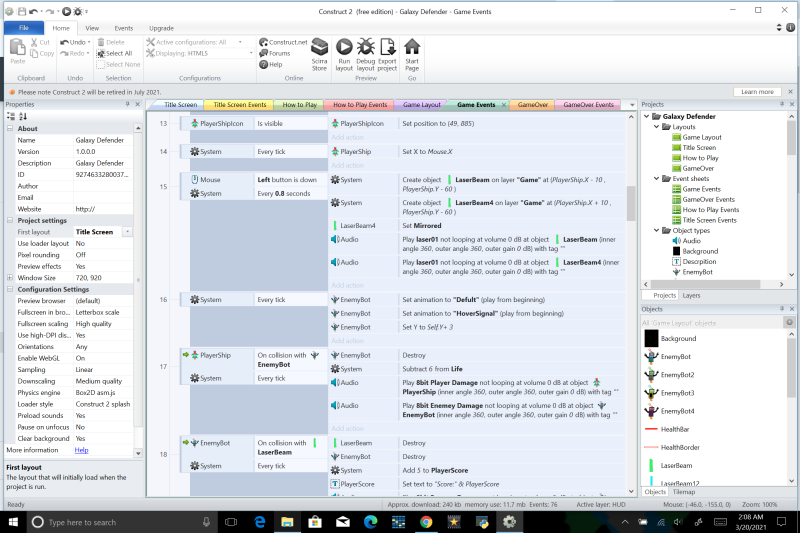
Task: Click Add action under event 14
Action: coord(347,165)
